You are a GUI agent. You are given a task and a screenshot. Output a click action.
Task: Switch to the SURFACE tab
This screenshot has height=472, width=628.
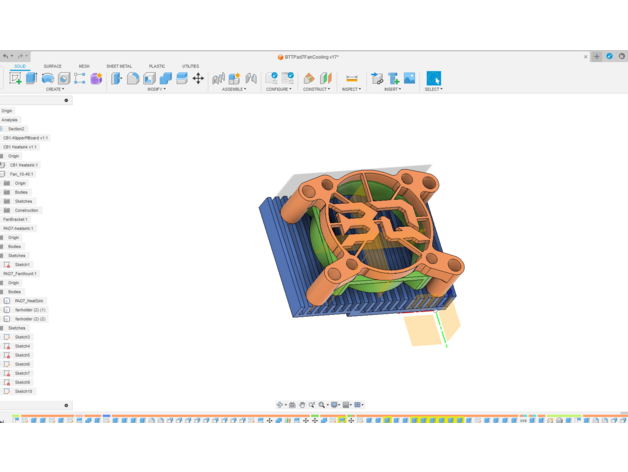coord(52,66)
